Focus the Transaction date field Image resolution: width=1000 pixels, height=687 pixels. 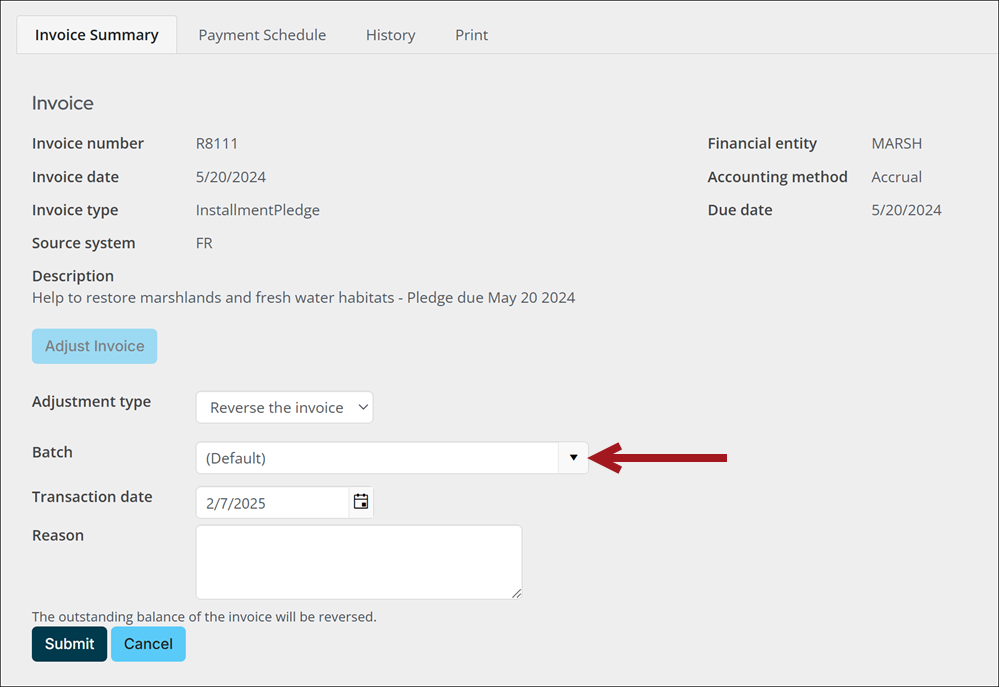coord(272,503)
